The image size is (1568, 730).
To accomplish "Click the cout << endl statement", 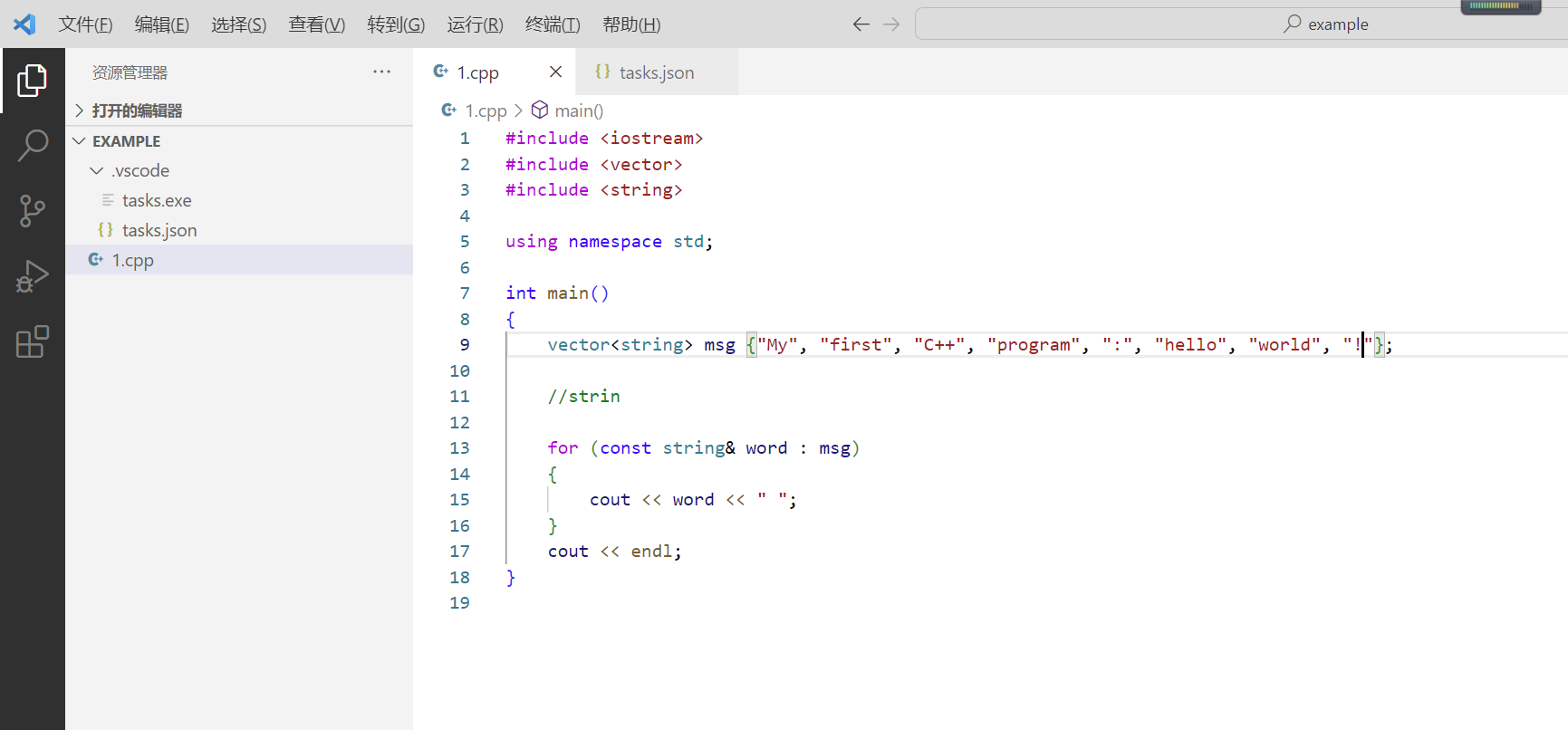I will 614,552.
